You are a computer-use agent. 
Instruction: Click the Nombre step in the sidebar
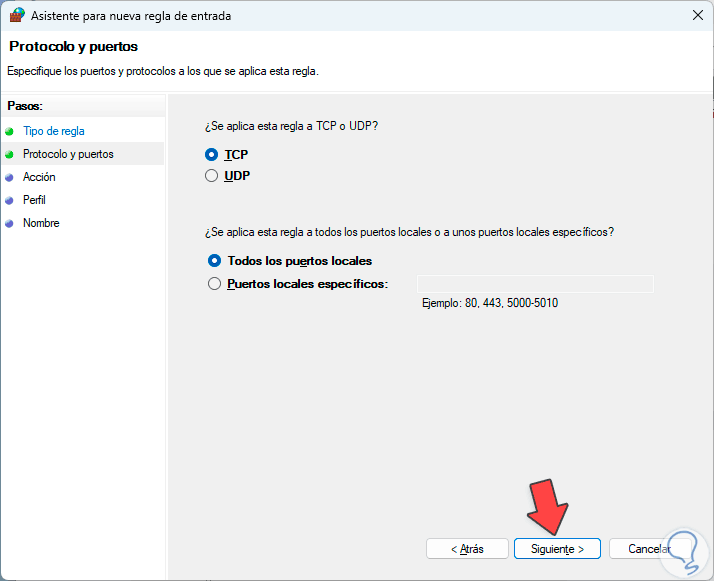(41, 223)
